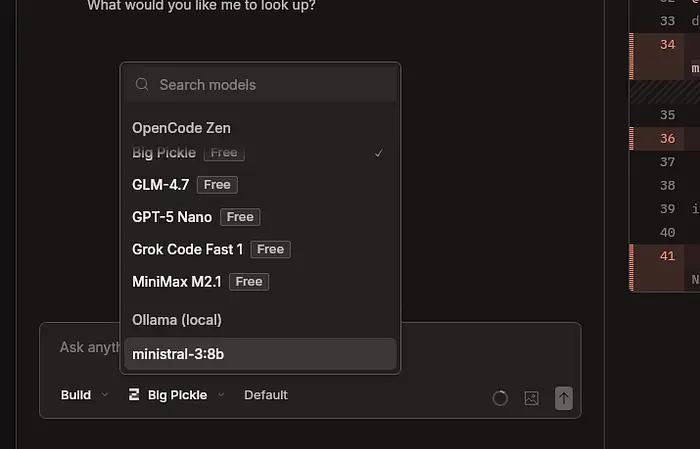700x449 pixels.
Task: Select Grok Code Fast 1 model
Action: [x=187, y=249]
